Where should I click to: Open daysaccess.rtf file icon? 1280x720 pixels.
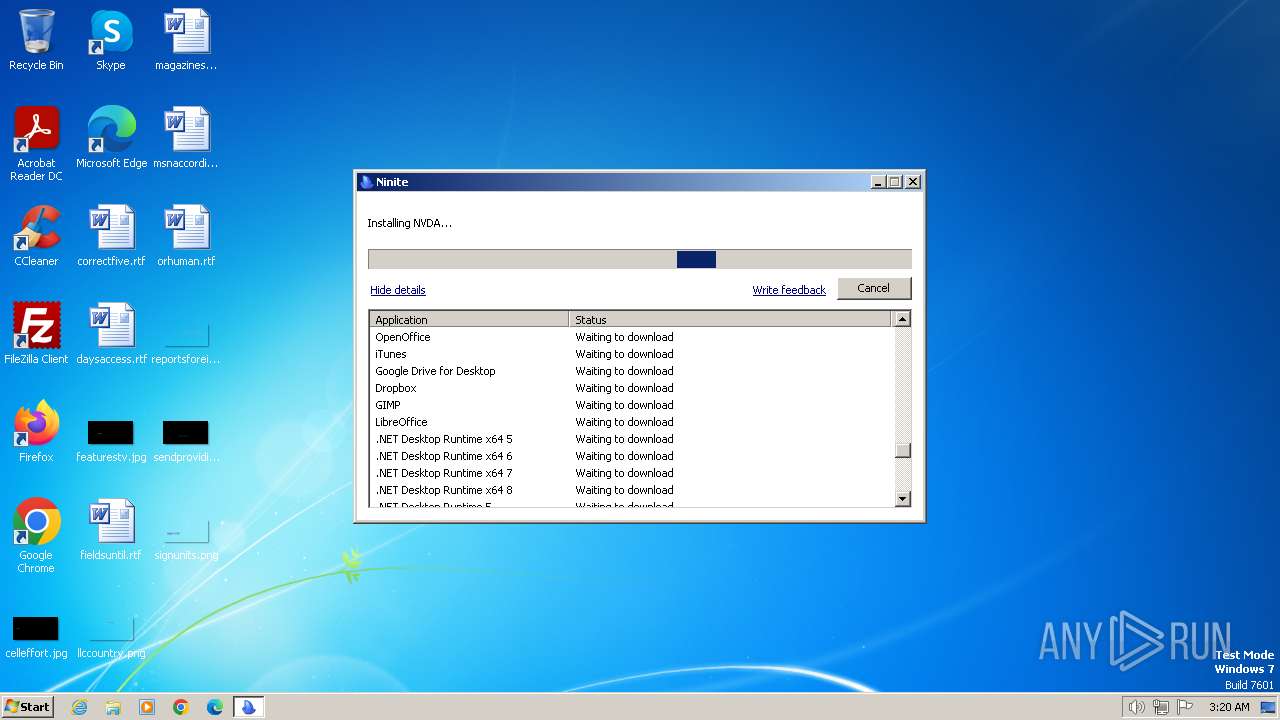tap(111, 334)
